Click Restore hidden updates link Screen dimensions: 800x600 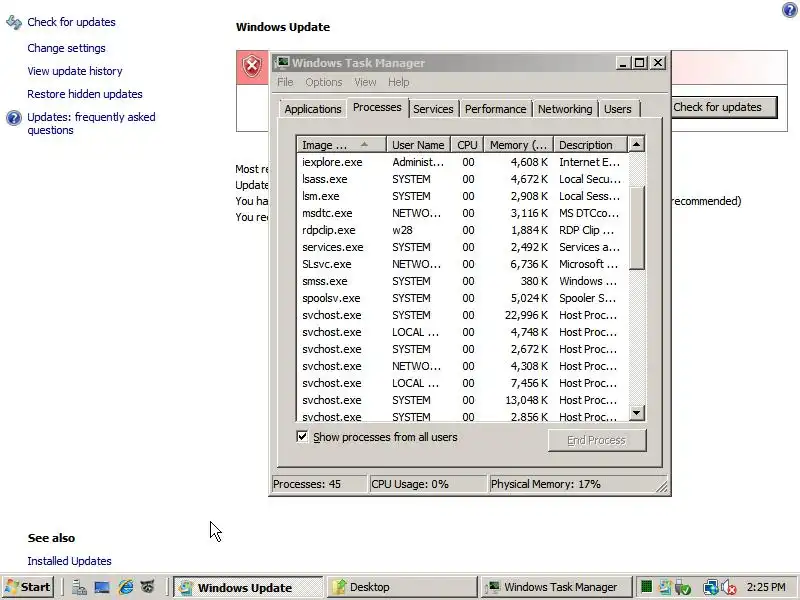coord(85,94)
